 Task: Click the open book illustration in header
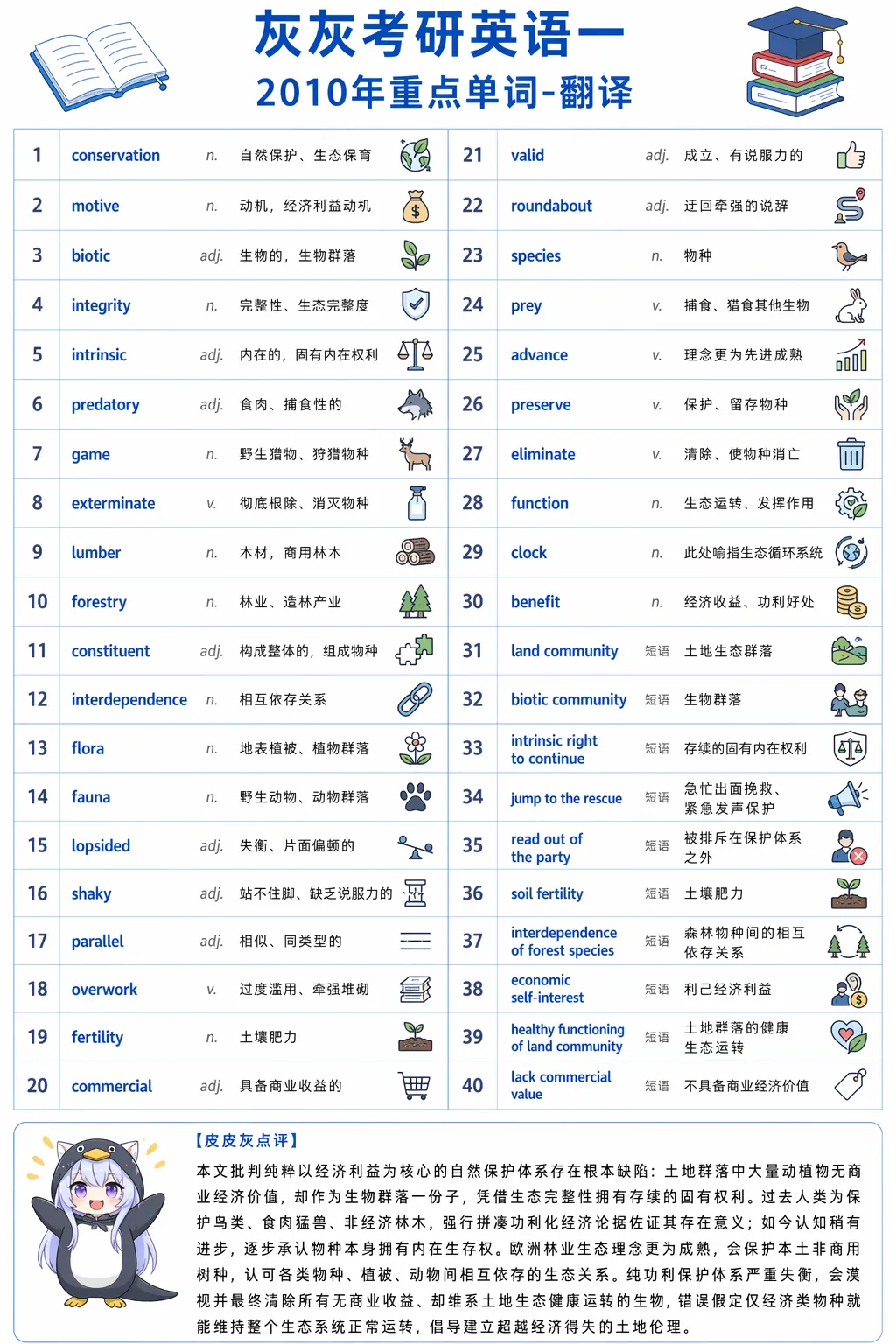pyautogui.click(x=99, y=66)
